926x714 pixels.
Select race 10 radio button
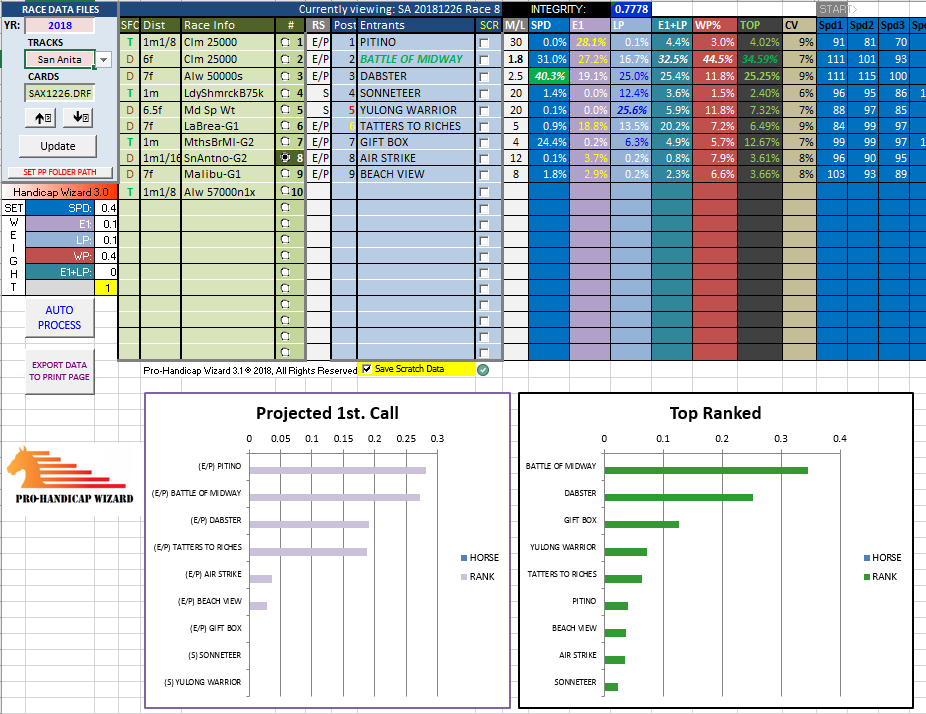pyautogui.click(x=286, y=191)
